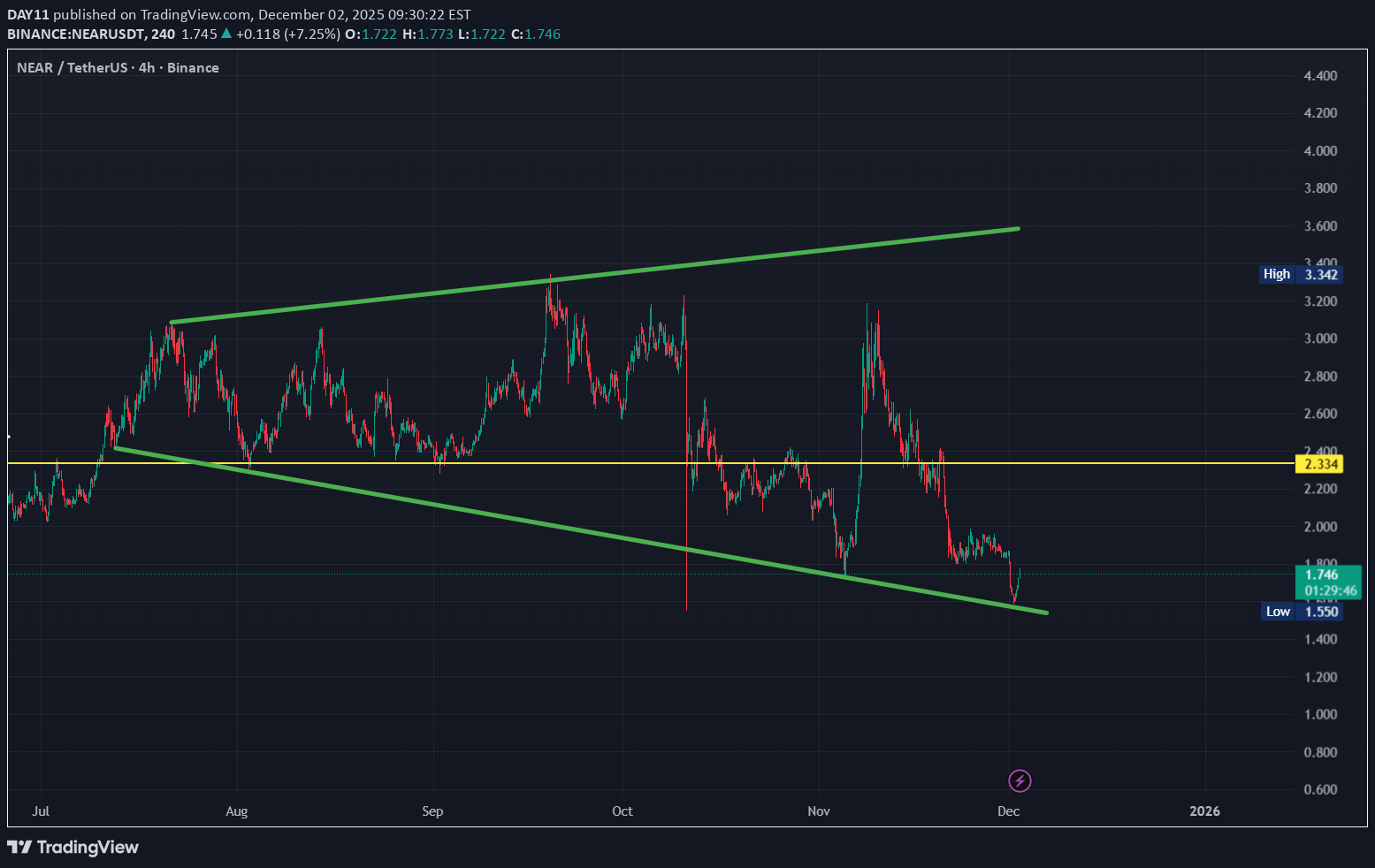Screen dimensions: 1375x868
Task: Click the small white arrow on left chart edge
Action: pos(9,436)
